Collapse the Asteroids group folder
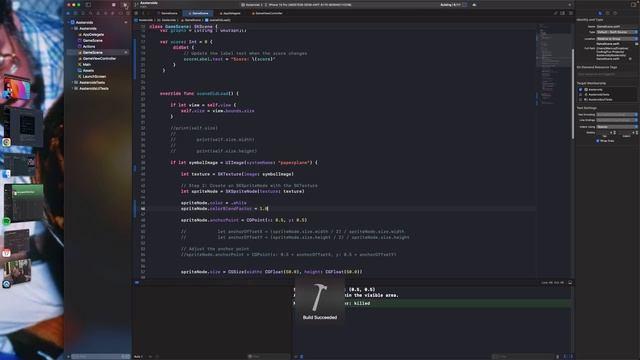This screenshot has height=360, width=640. 72,29
